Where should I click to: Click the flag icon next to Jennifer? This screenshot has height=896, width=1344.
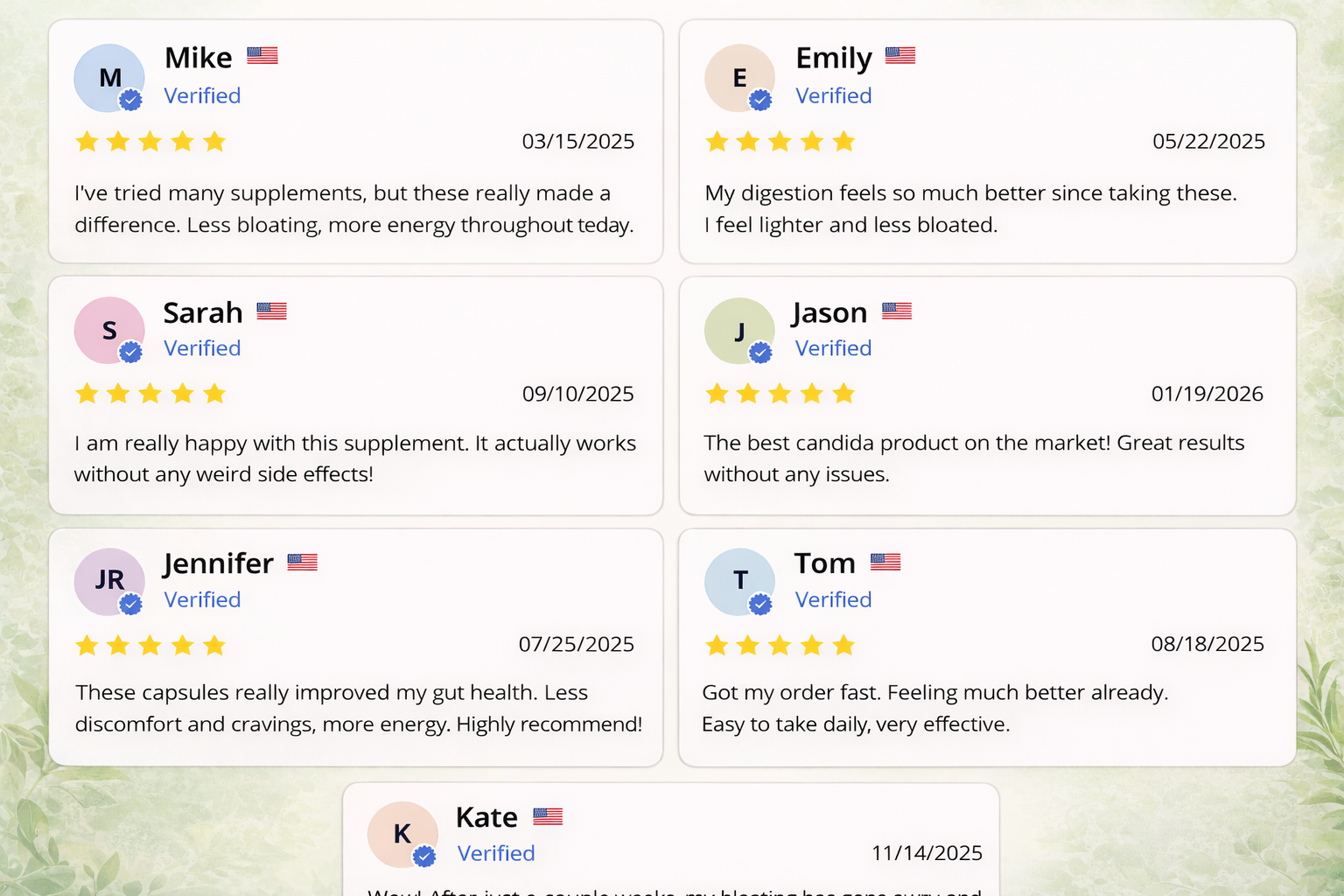click(303, 562)
